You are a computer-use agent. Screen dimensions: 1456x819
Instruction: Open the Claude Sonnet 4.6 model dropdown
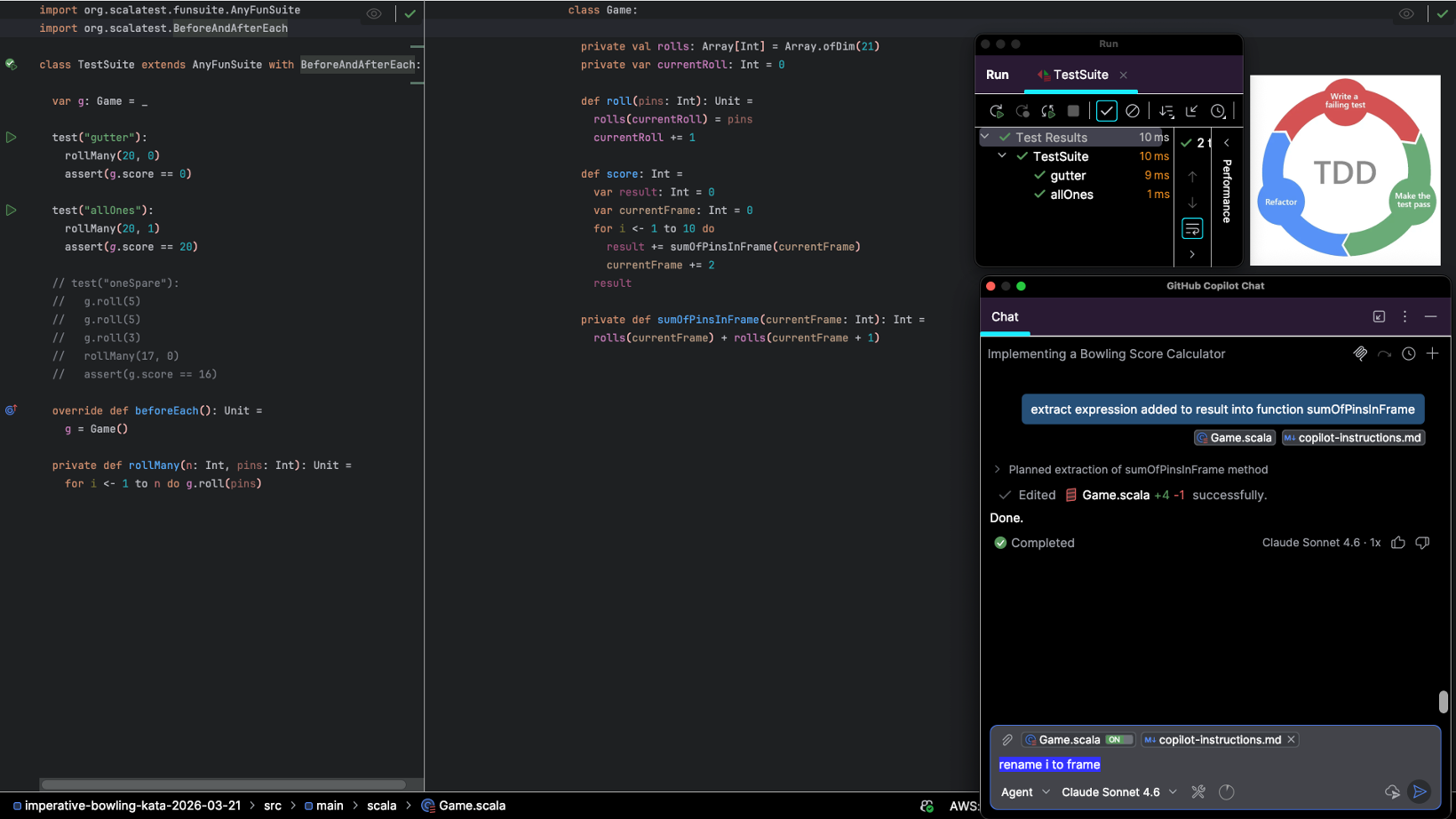1118,791
